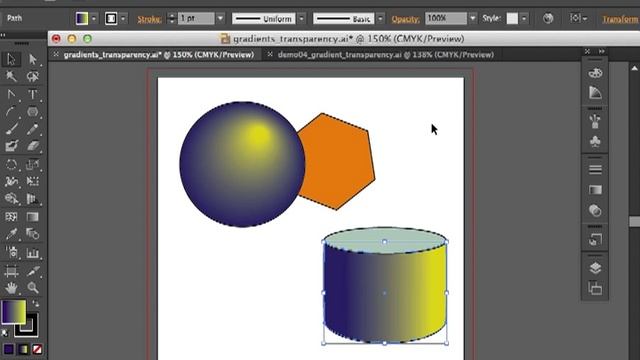Click the Recolor Artwork icon
This screenshot has width=640, height=360.
pos(548,18)
